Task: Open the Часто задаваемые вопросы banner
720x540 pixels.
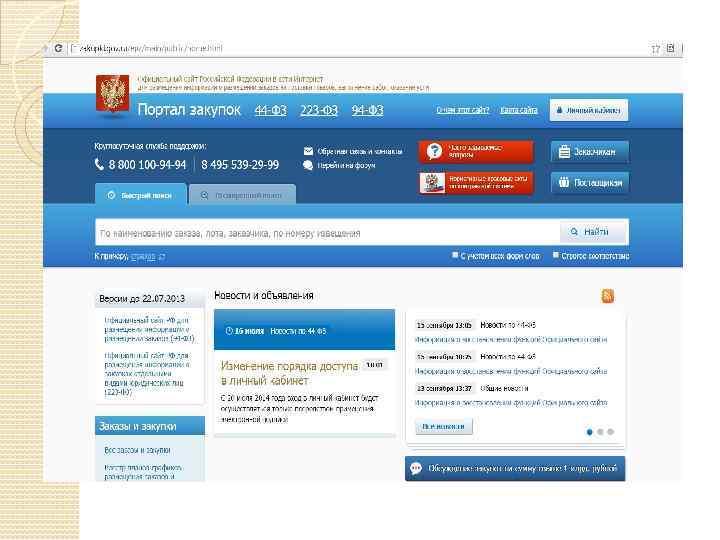Action: [x=476, y=152]
